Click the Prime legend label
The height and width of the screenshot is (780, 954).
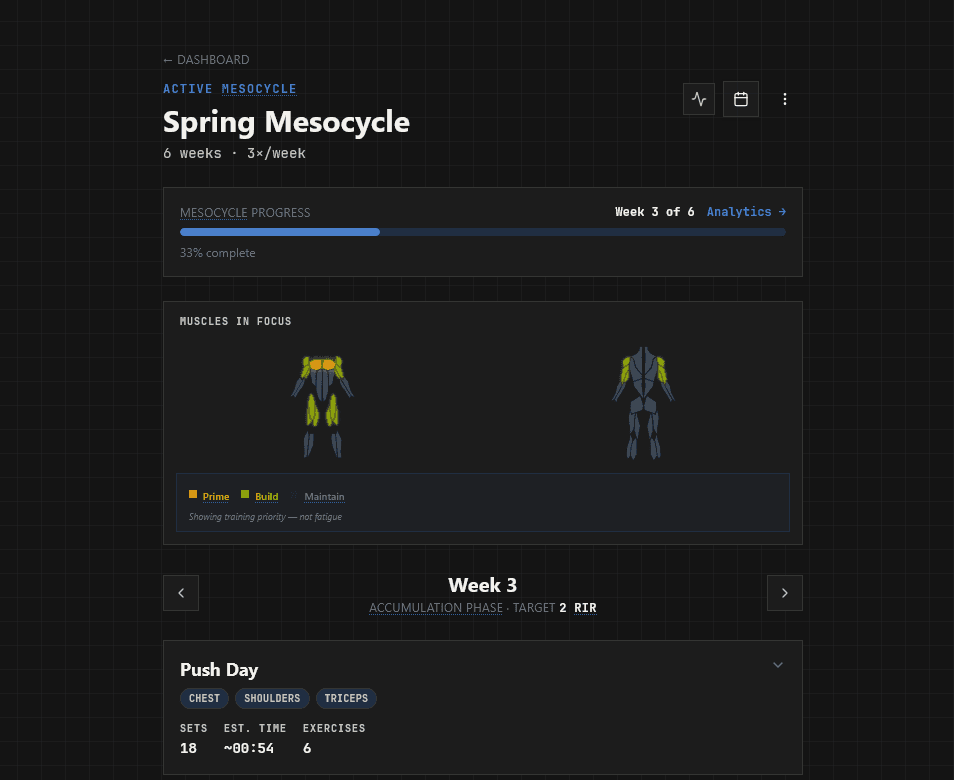(x=216, y=496)
